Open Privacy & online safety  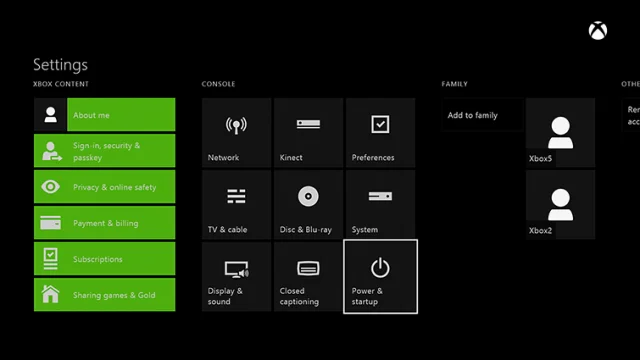point(104,187)
